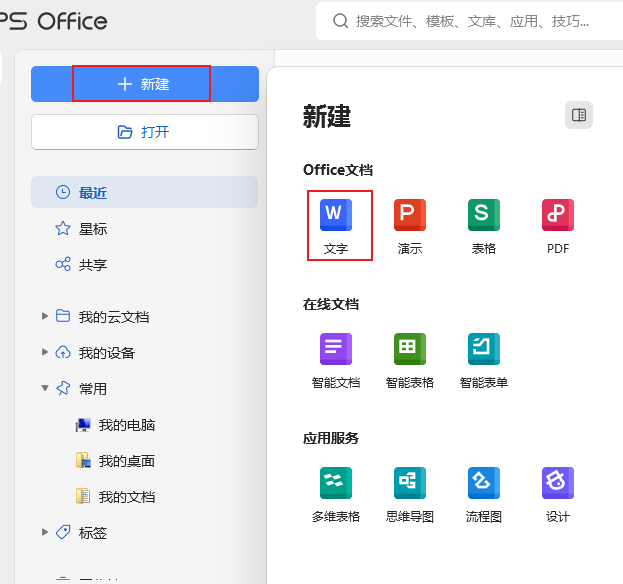Expand the 我的云文档 tree arrow
Viewport: 623px width, 584px height.
pos(45,316)
